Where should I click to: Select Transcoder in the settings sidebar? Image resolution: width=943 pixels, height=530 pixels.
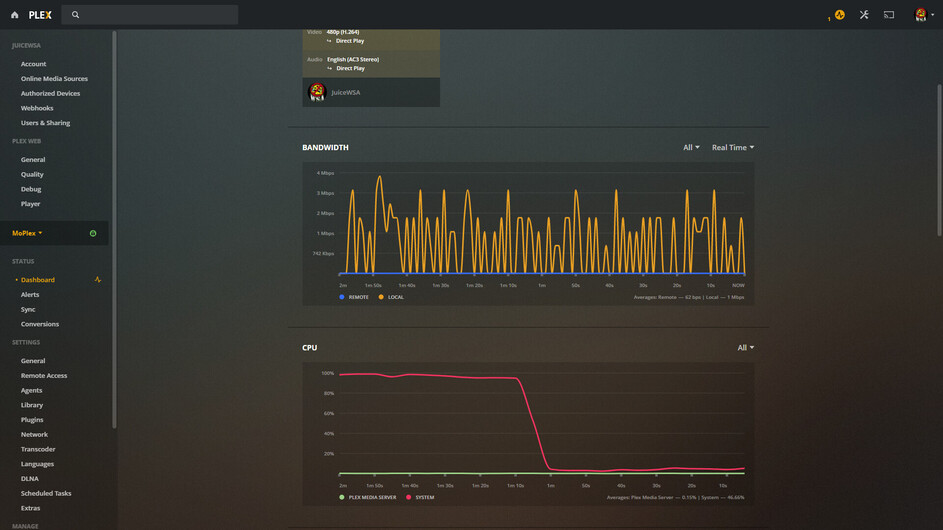tap(38, 449)
